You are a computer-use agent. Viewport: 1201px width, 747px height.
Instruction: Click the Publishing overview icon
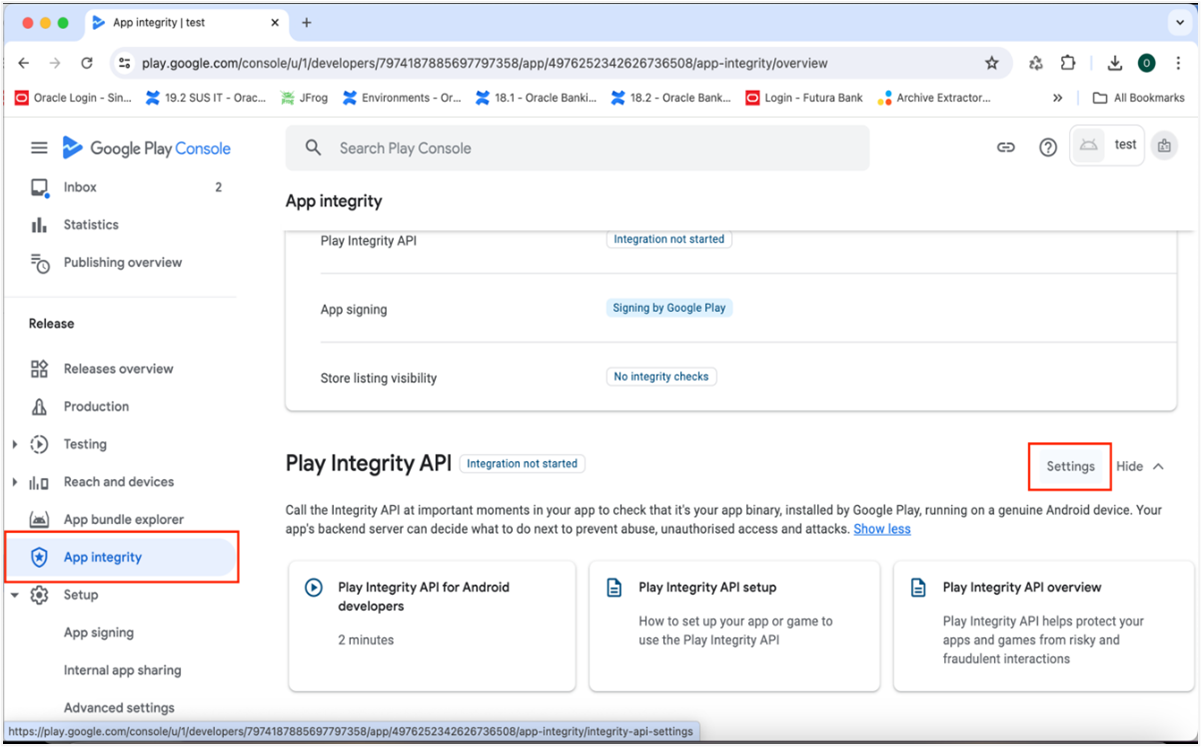[x=40, y=263]
